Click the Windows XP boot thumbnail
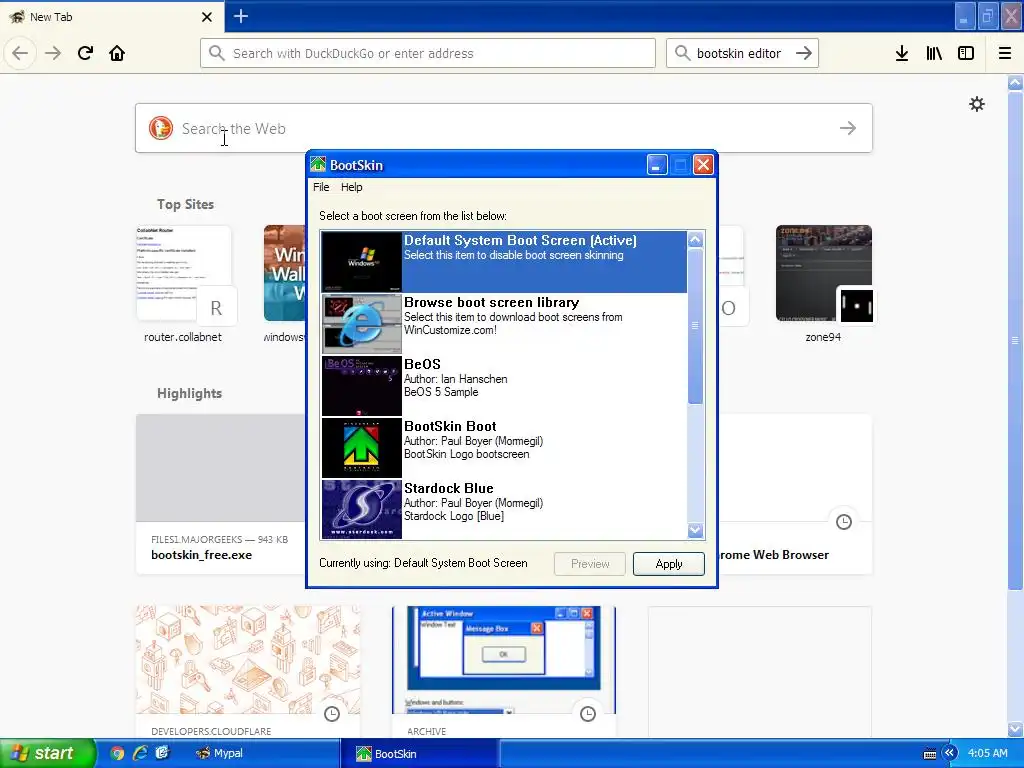This screenshot has width=1024, height=768. [x=362, y=261]
